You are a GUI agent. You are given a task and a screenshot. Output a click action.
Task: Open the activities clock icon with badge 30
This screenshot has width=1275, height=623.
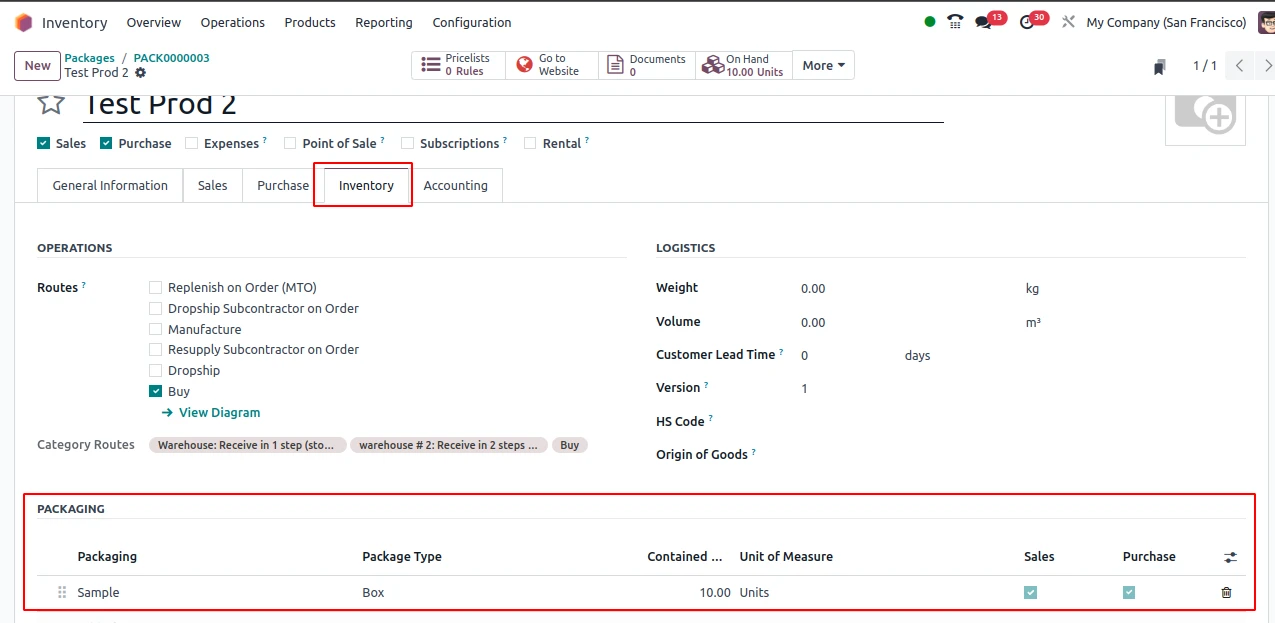click(1027, 22)
